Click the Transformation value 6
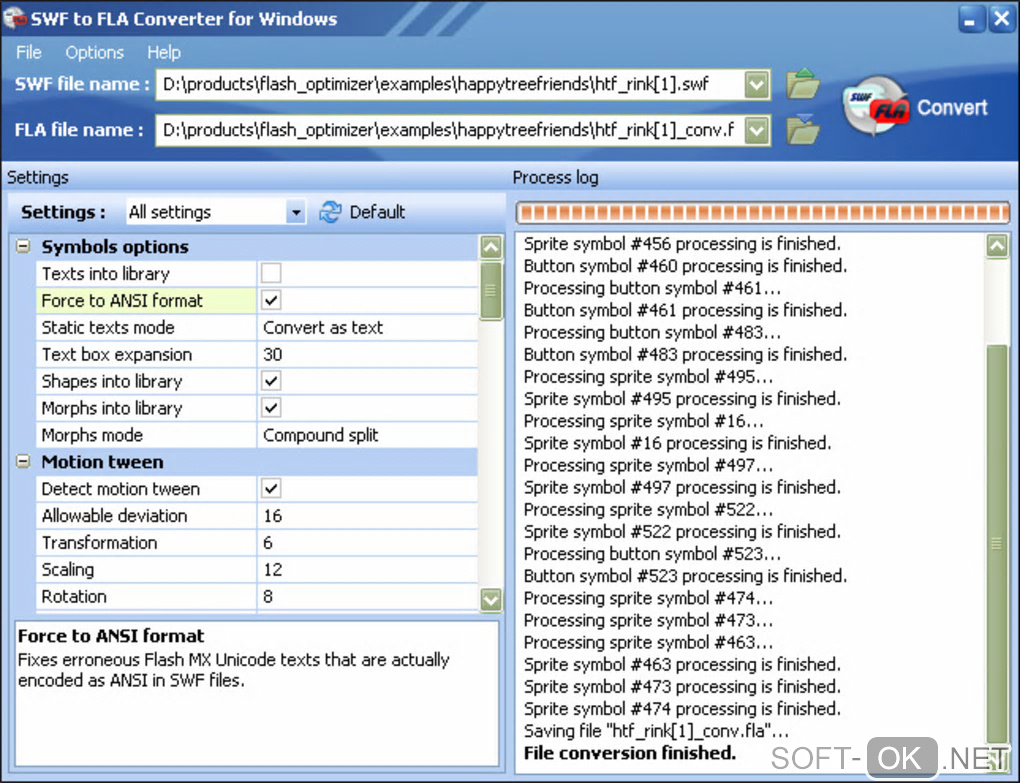 tap(368, 542)
